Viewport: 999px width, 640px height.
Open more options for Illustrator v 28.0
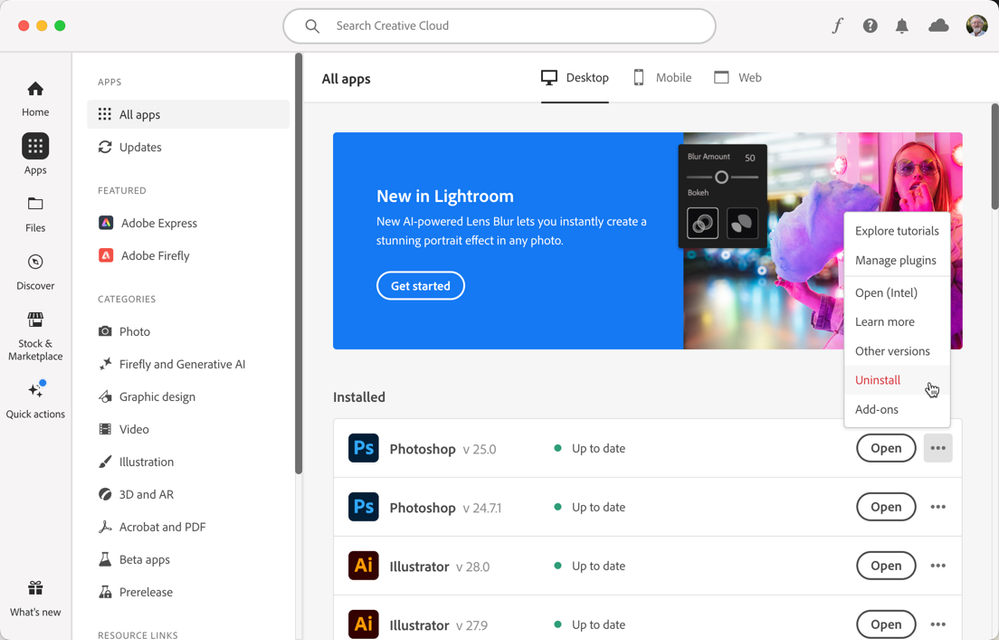[x=938, y=565]
